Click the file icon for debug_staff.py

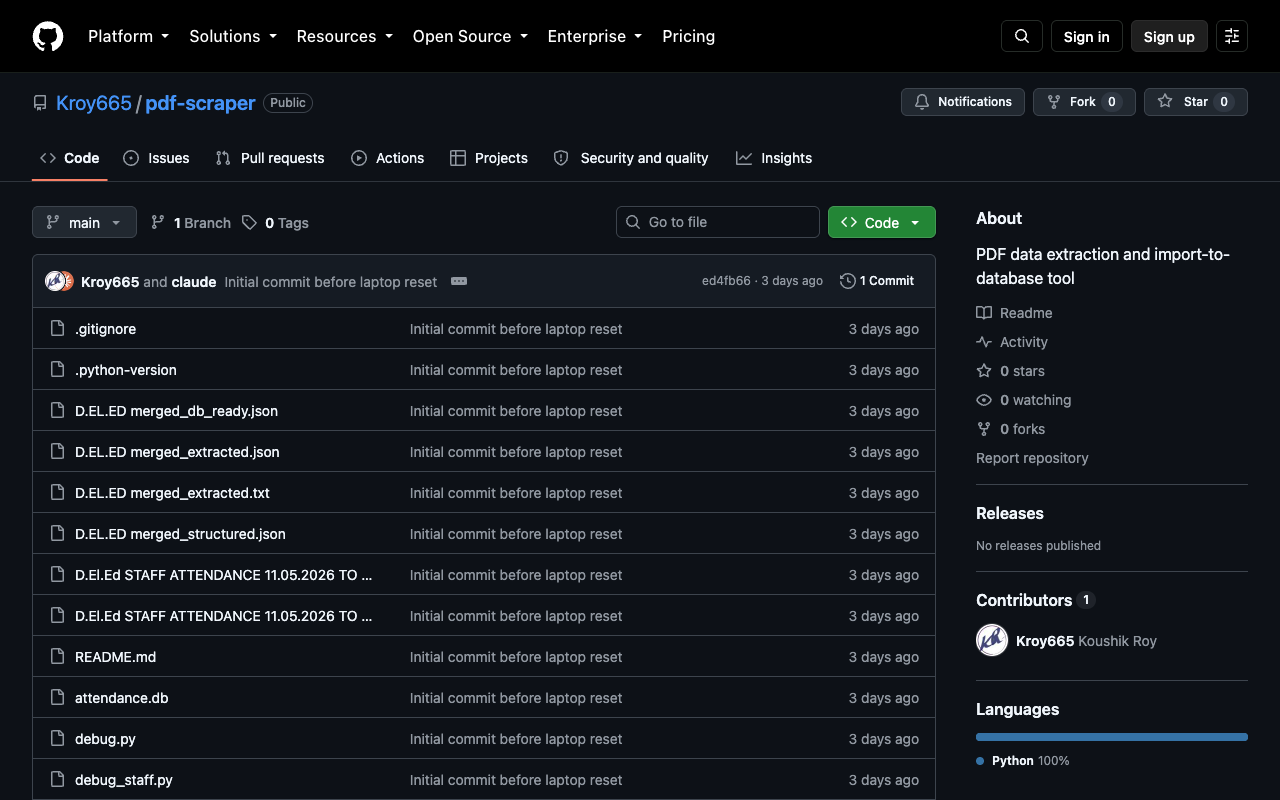pyautogui.click(x=58, y=780)
